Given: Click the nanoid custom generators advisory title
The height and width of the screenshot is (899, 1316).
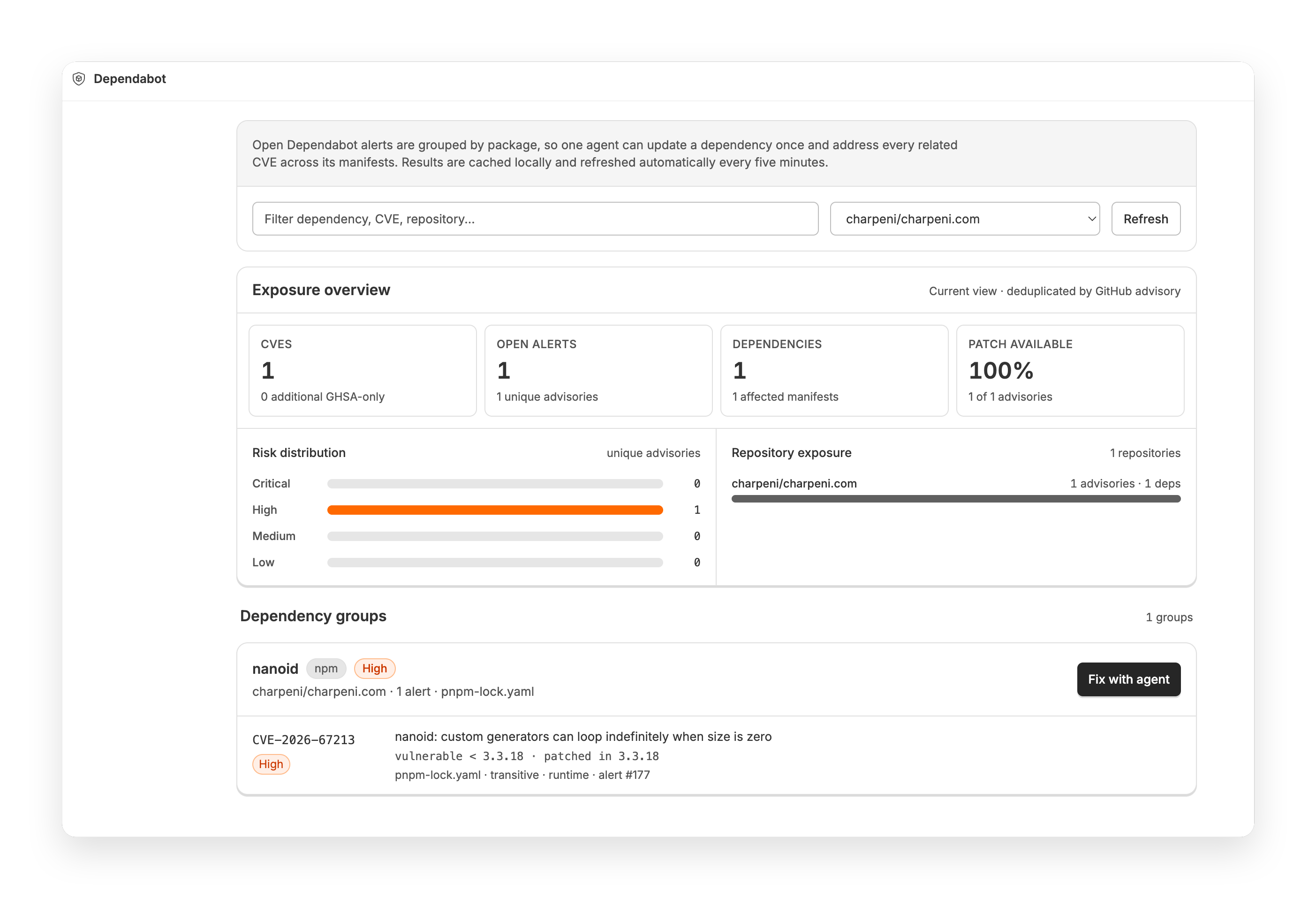Looking at the screenshot, I should [583, 737].
